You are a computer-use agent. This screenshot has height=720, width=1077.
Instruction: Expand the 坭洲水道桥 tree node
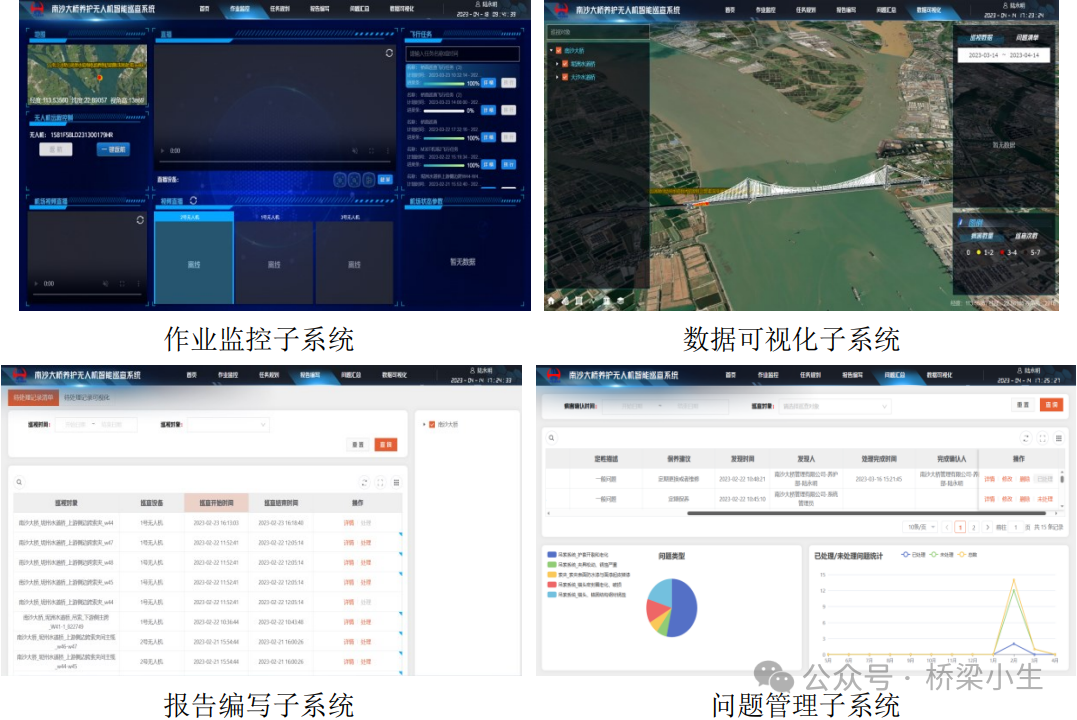[557, 64]
